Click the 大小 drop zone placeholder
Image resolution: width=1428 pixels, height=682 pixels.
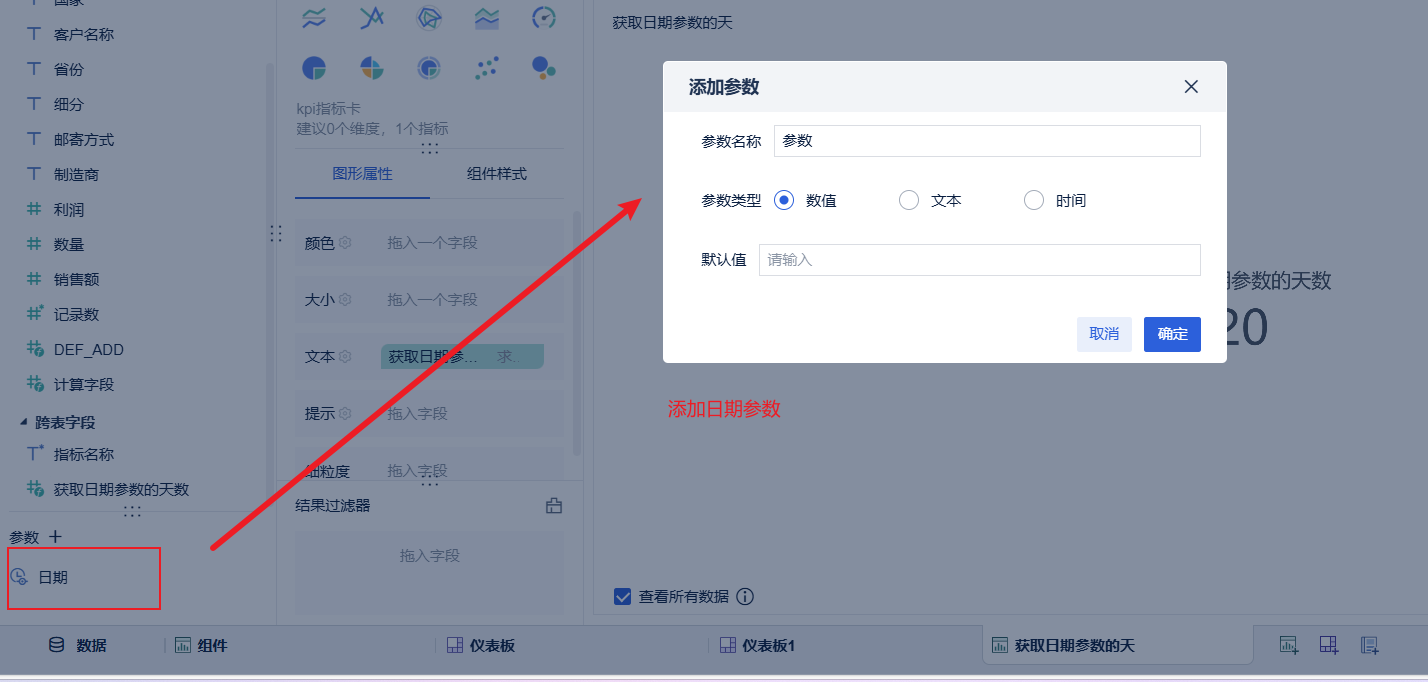pos(432,299)
